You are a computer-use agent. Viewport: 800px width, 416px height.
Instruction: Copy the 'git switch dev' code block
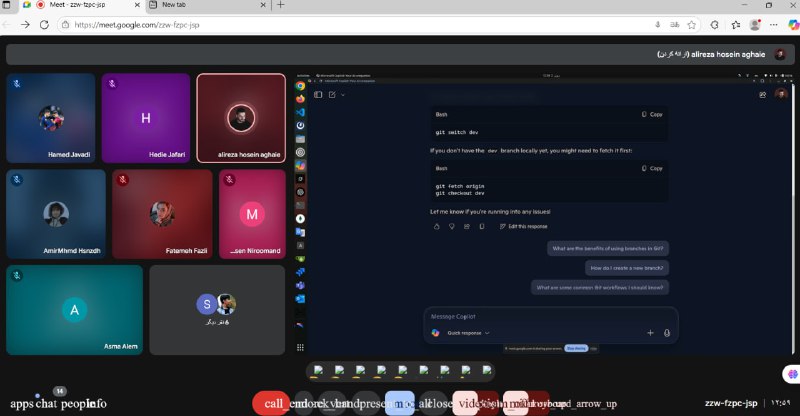652,114
